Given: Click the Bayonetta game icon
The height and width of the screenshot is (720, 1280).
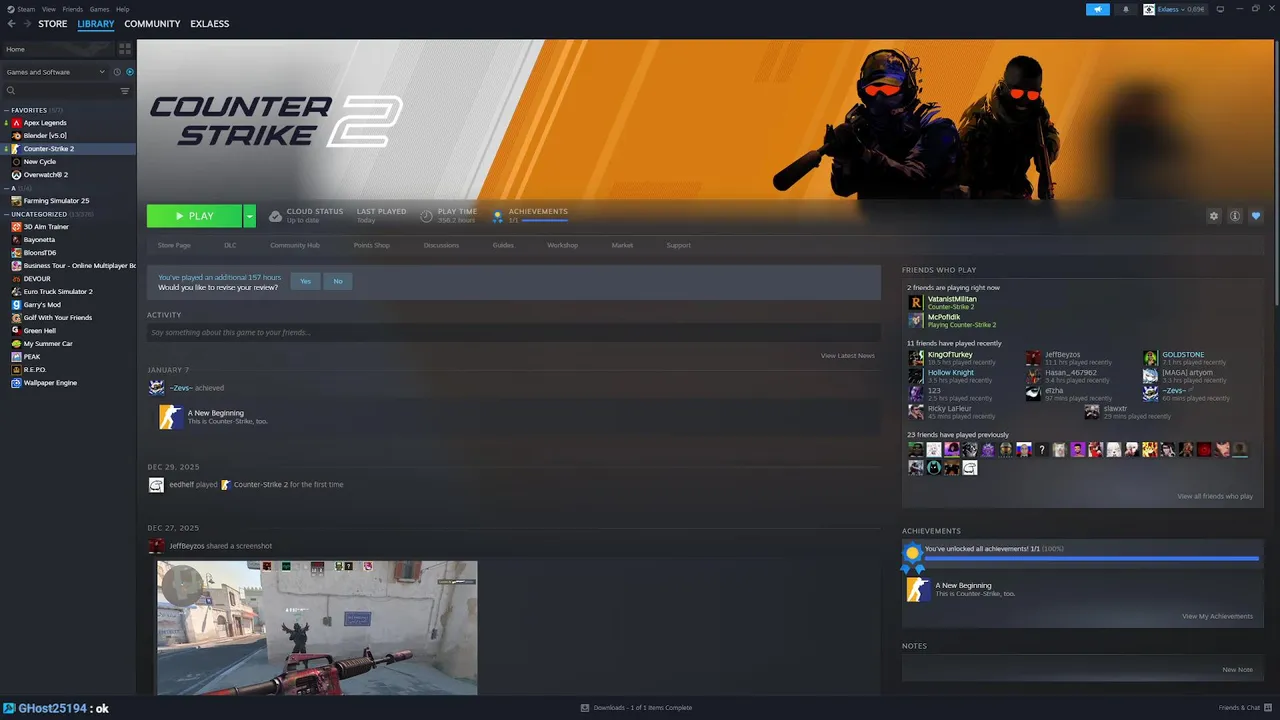Looking at the screenshot, I should (x=16, y=240).
